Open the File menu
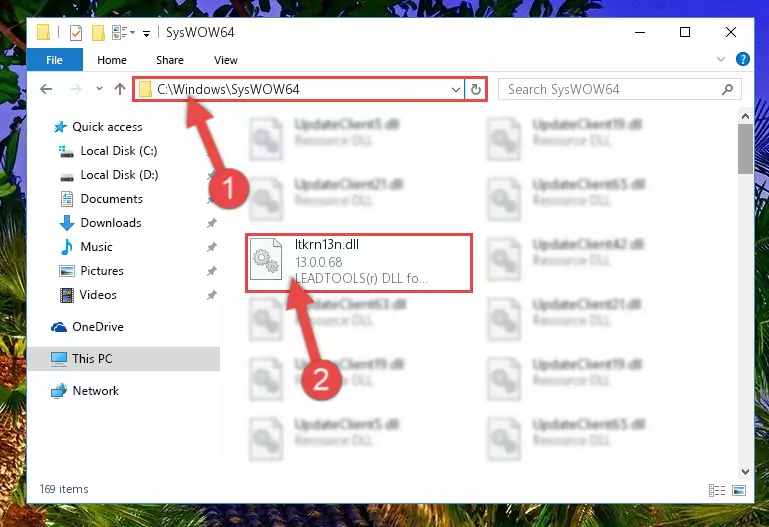Image resolution: width=769 pixels, height=527 pixels. [54, 60]
